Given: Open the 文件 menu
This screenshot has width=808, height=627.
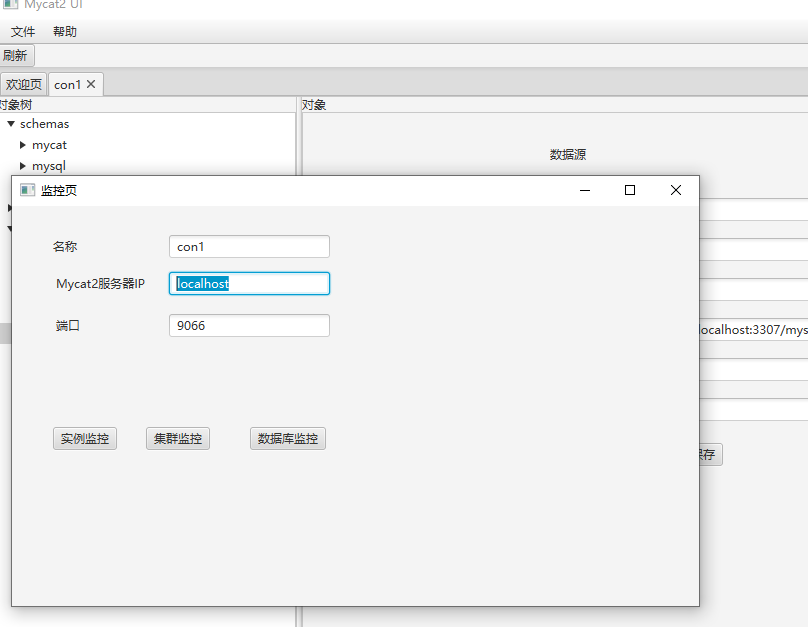Looking at the screenshot, I should 23,32.
